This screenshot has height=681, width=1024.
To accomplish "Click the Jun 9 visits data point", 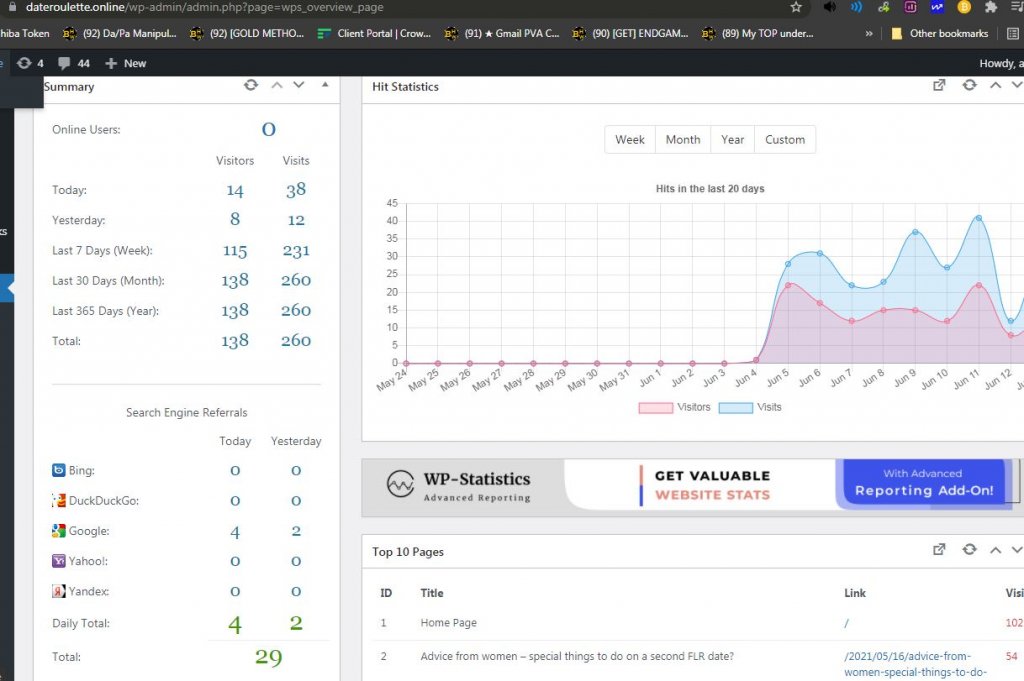I will point(915,232).
